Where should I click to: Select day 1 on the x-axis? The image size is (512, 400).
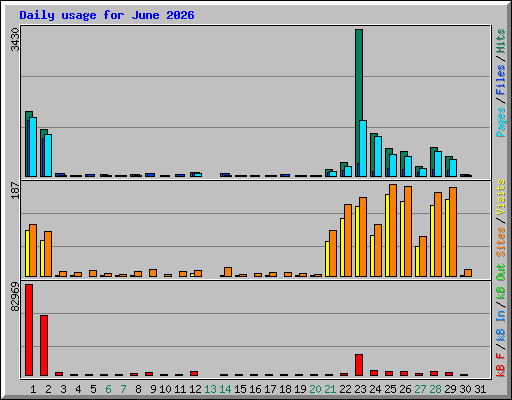(33, 389)
